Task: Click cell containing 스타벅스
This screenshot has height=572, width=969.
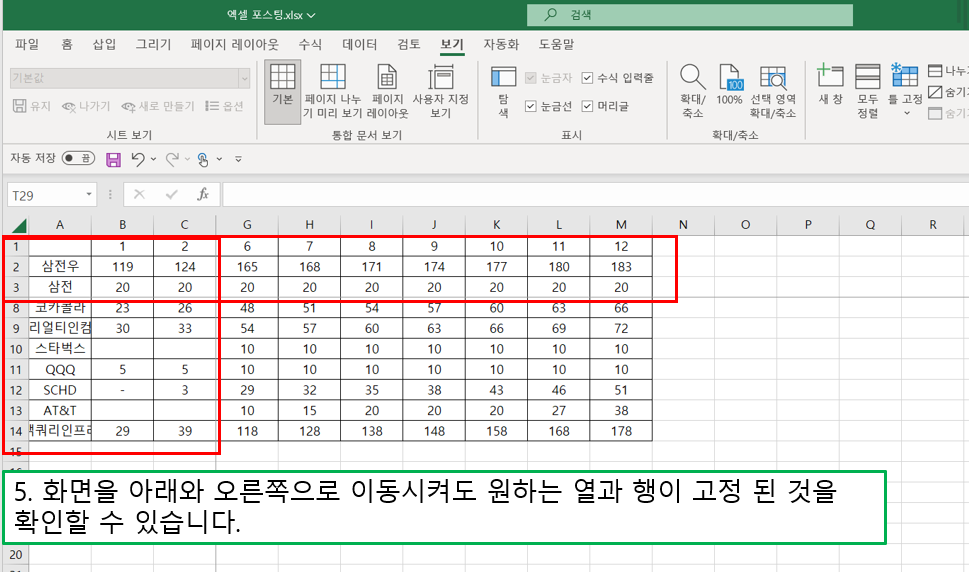Action: pos(60,348)
